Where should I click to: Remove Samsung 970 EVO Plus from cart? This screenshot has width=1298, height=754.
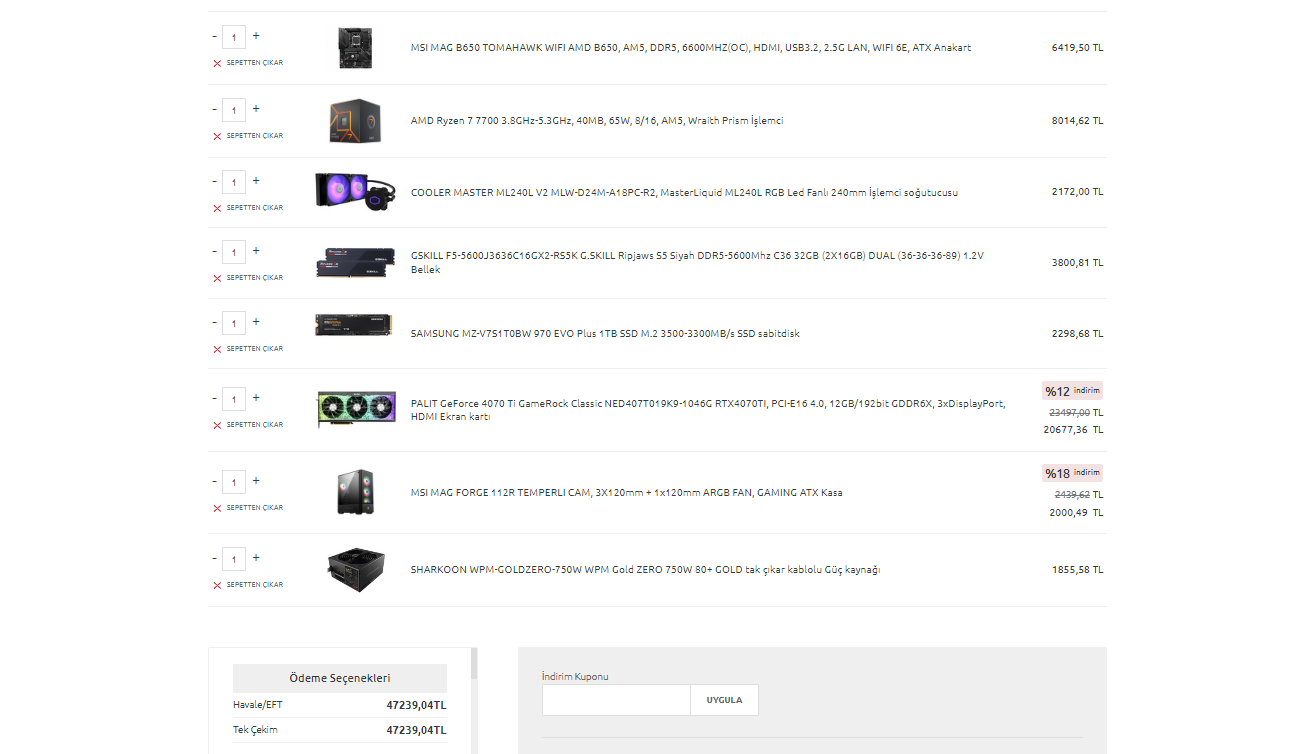[248, 349]
